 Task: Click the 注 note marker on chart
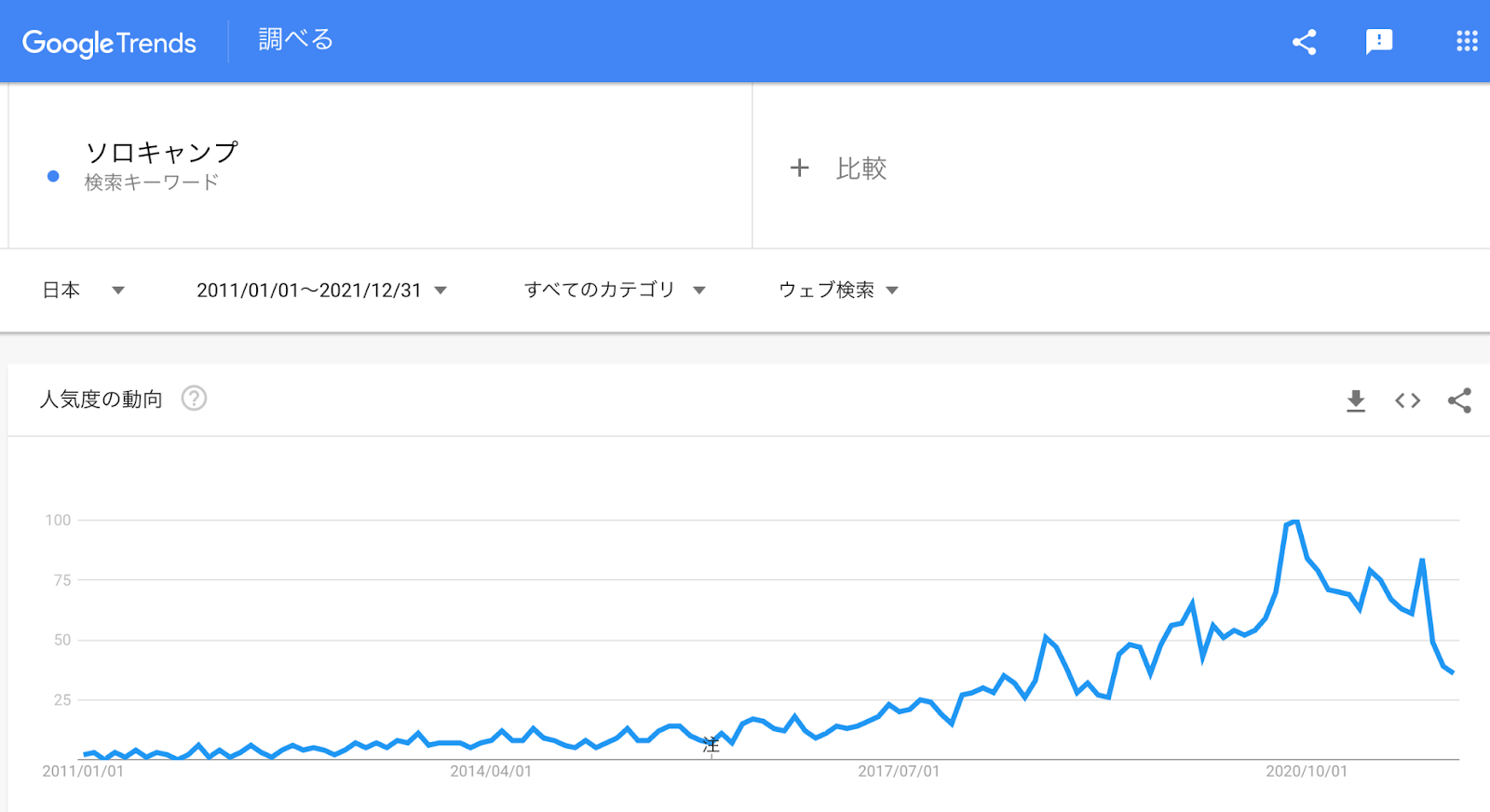[711, 745]
